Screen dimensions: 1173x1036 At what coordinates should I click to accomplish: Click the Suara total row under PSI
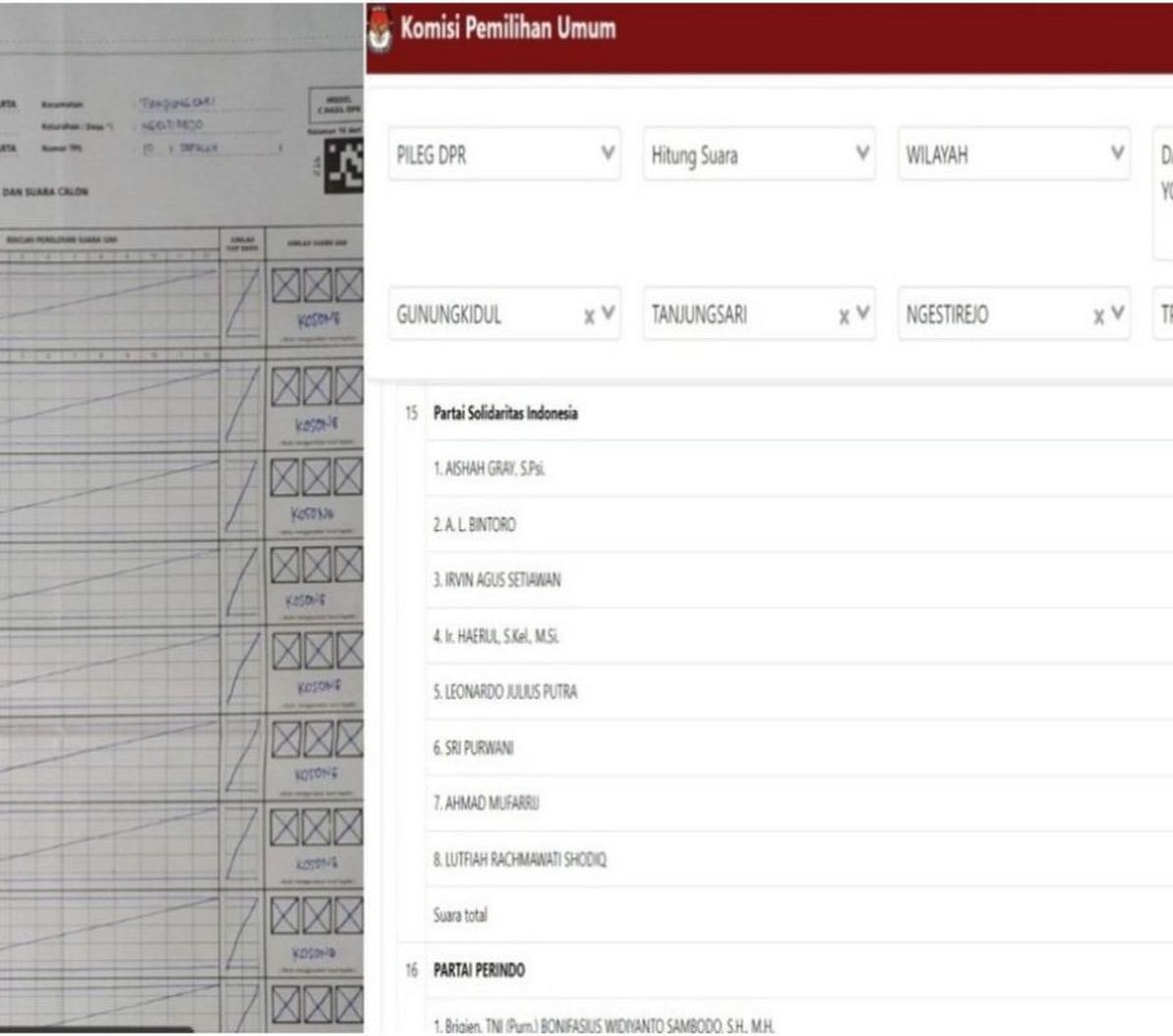[800, 915]
